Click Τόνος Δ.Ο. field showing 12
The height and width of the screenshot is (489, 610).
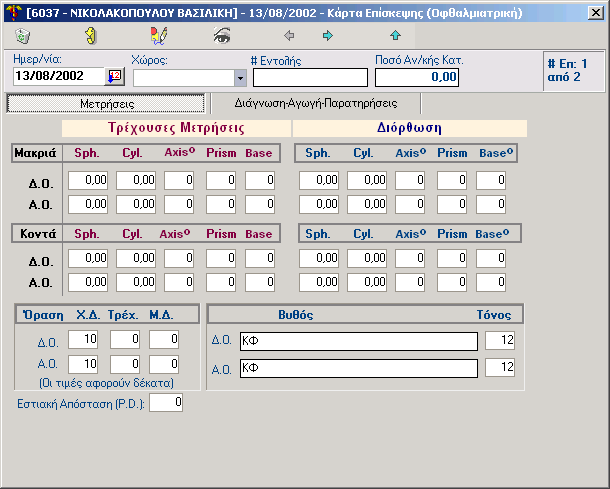point(500,340)
